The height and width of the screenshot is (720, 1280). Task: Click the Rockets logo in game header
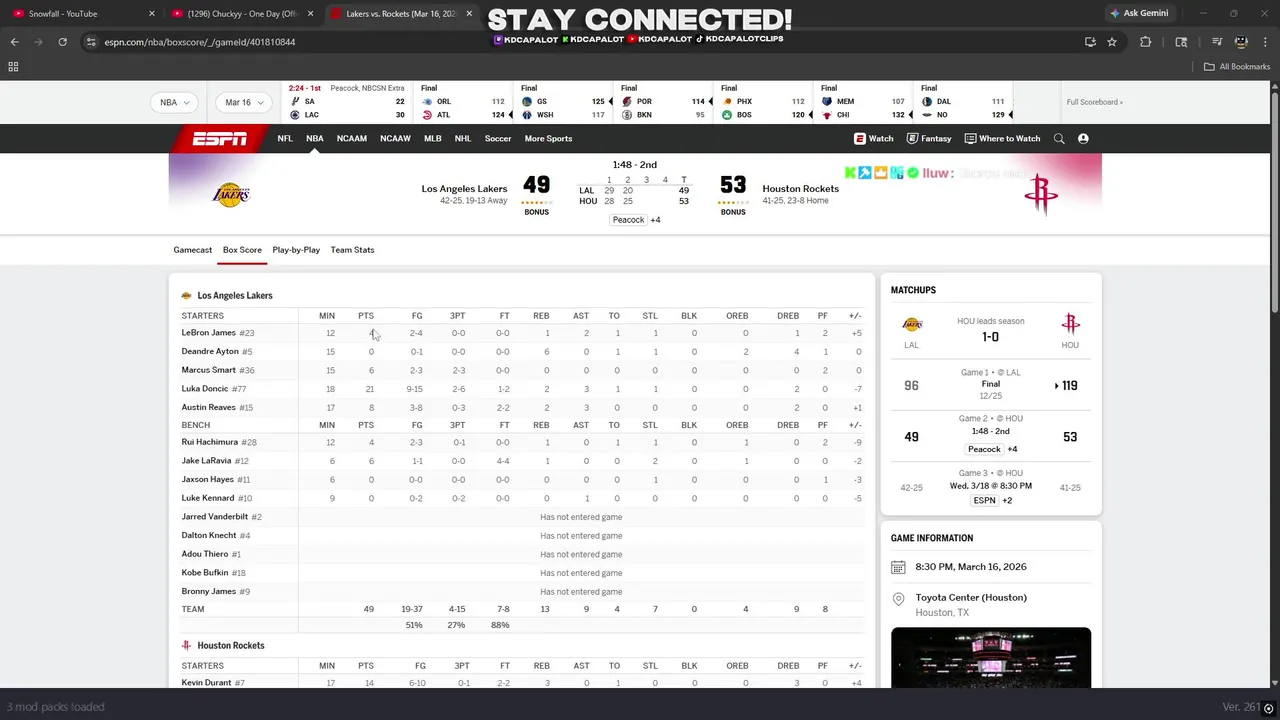(x=1040, y=194)
